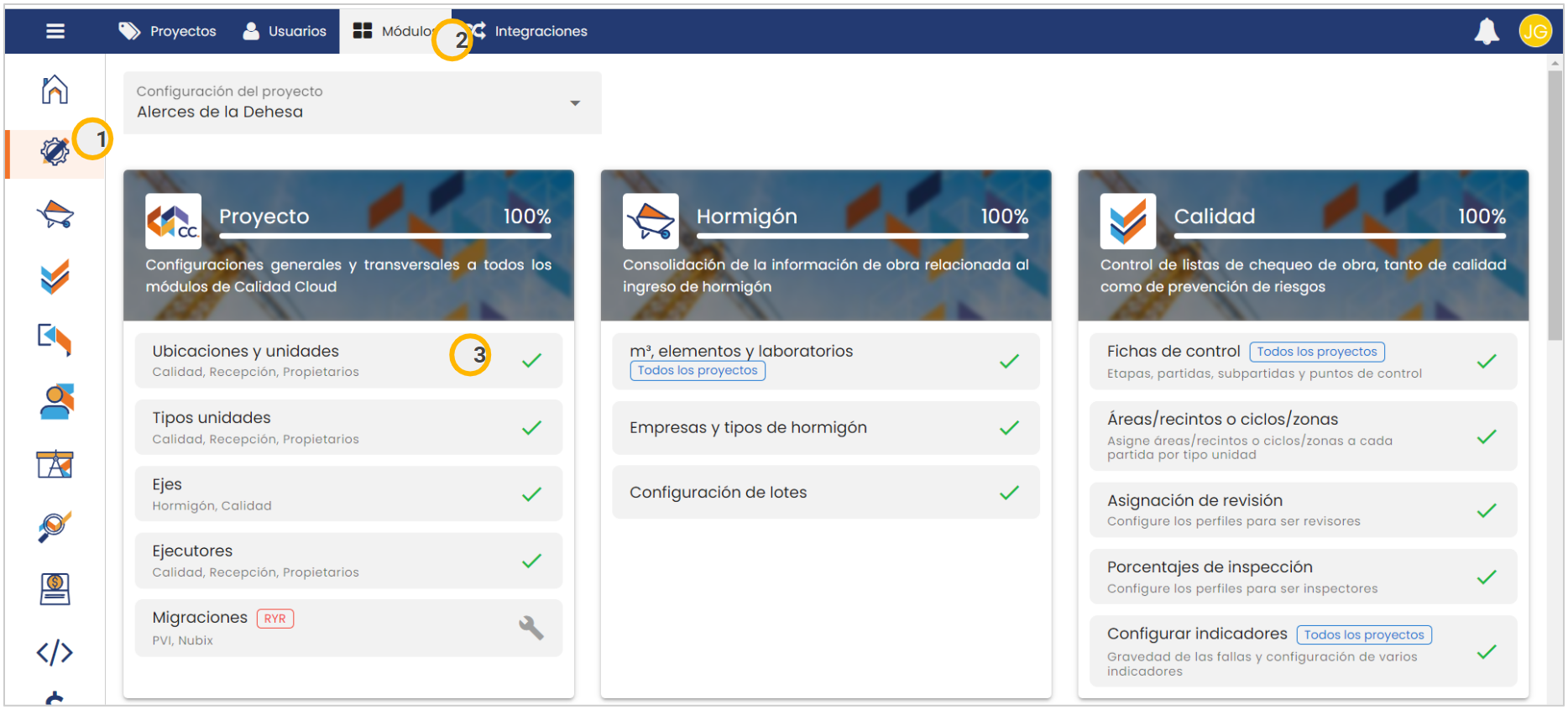Open the magnifier inspection sidebar icon
1568x710 pixels.
pyautogui.click(x=55, y=526)
